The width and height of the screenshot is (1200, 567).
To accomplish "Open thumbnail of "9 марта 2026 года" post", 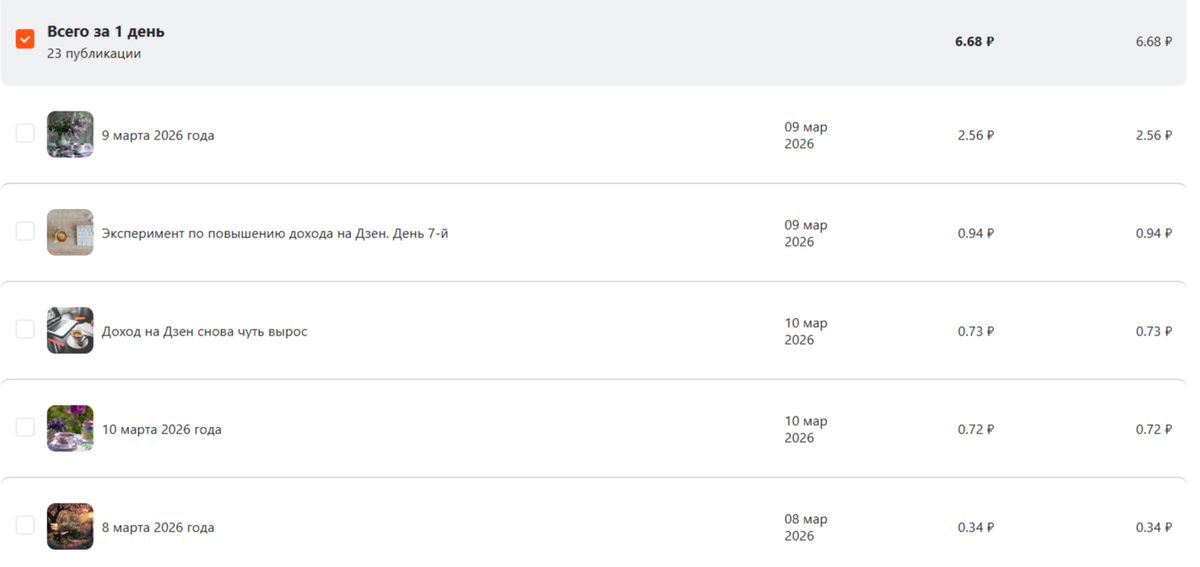I will coord(70,134).
